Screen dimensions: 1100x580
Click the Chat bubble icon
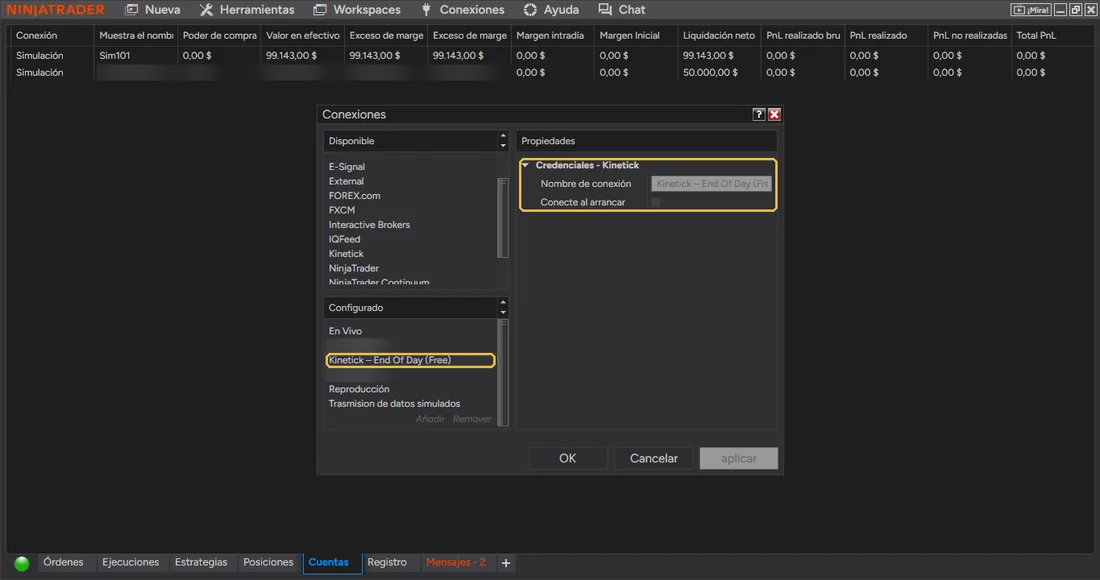[x=605, y=10]
